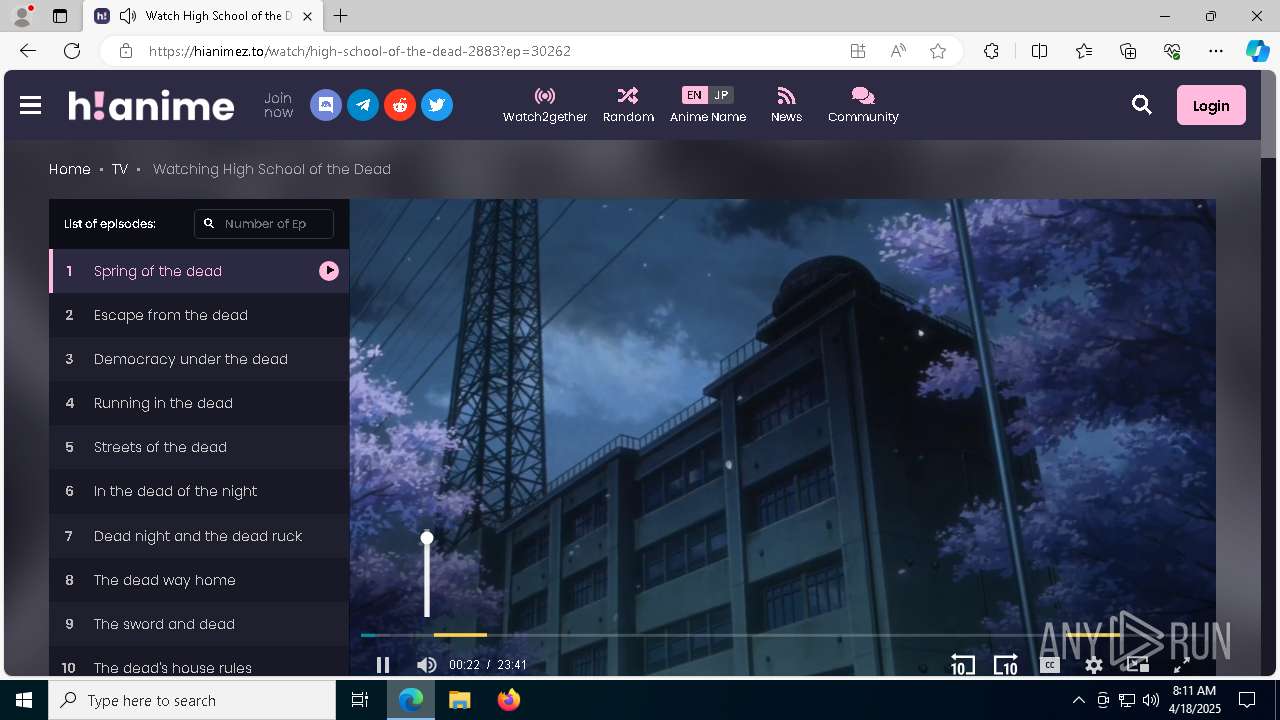Image resolution: width=1280 pixels, height=720 pixels.
Task: Open the News section
Action: (x=786, y=105)
